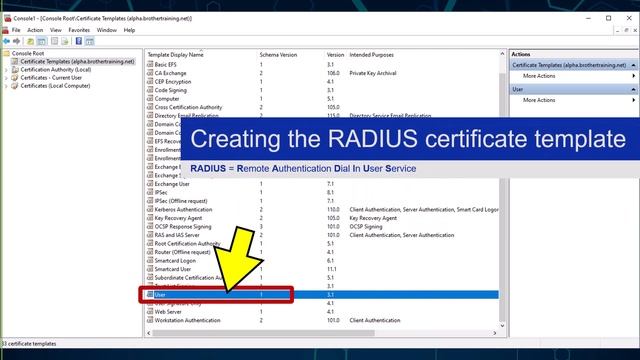The height and width of the screenshot is (360, 640).
Task: Toggle Show/Hide Console Tree toolbar icon
Action: [41, 41]
